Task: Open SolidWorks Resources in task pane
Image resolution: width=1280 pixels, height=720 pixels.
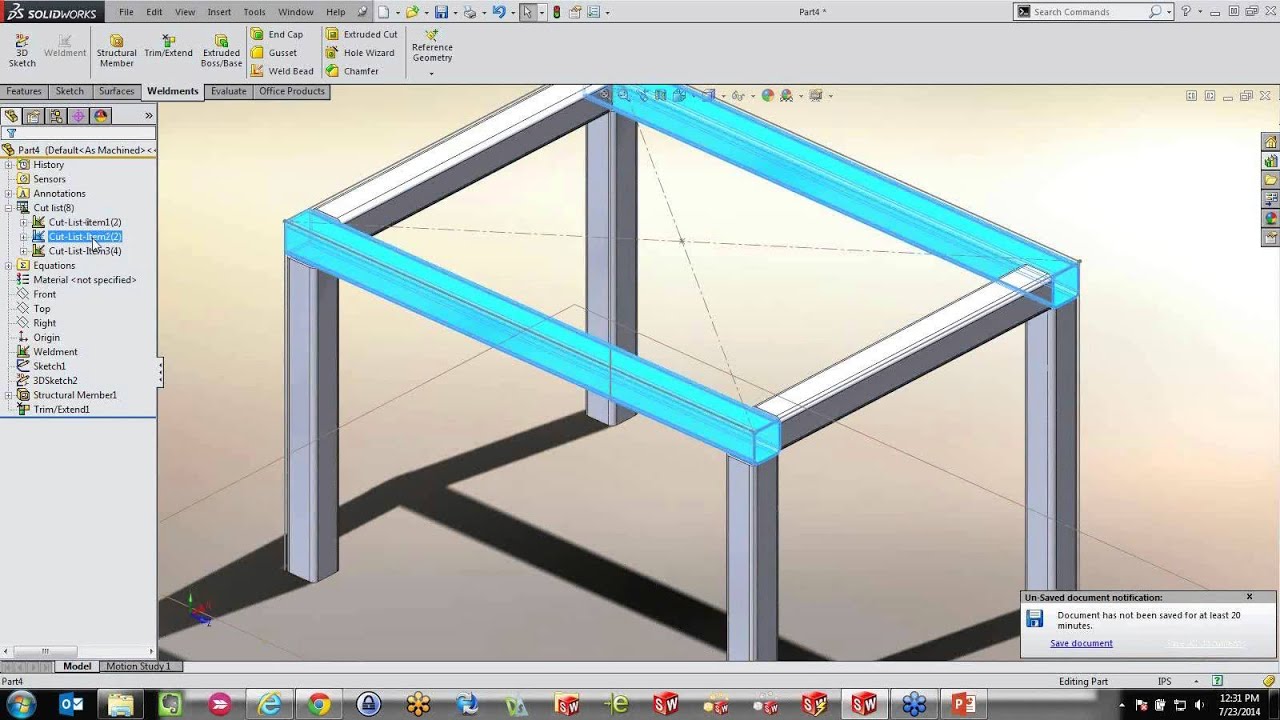Action: (1271, 142)
